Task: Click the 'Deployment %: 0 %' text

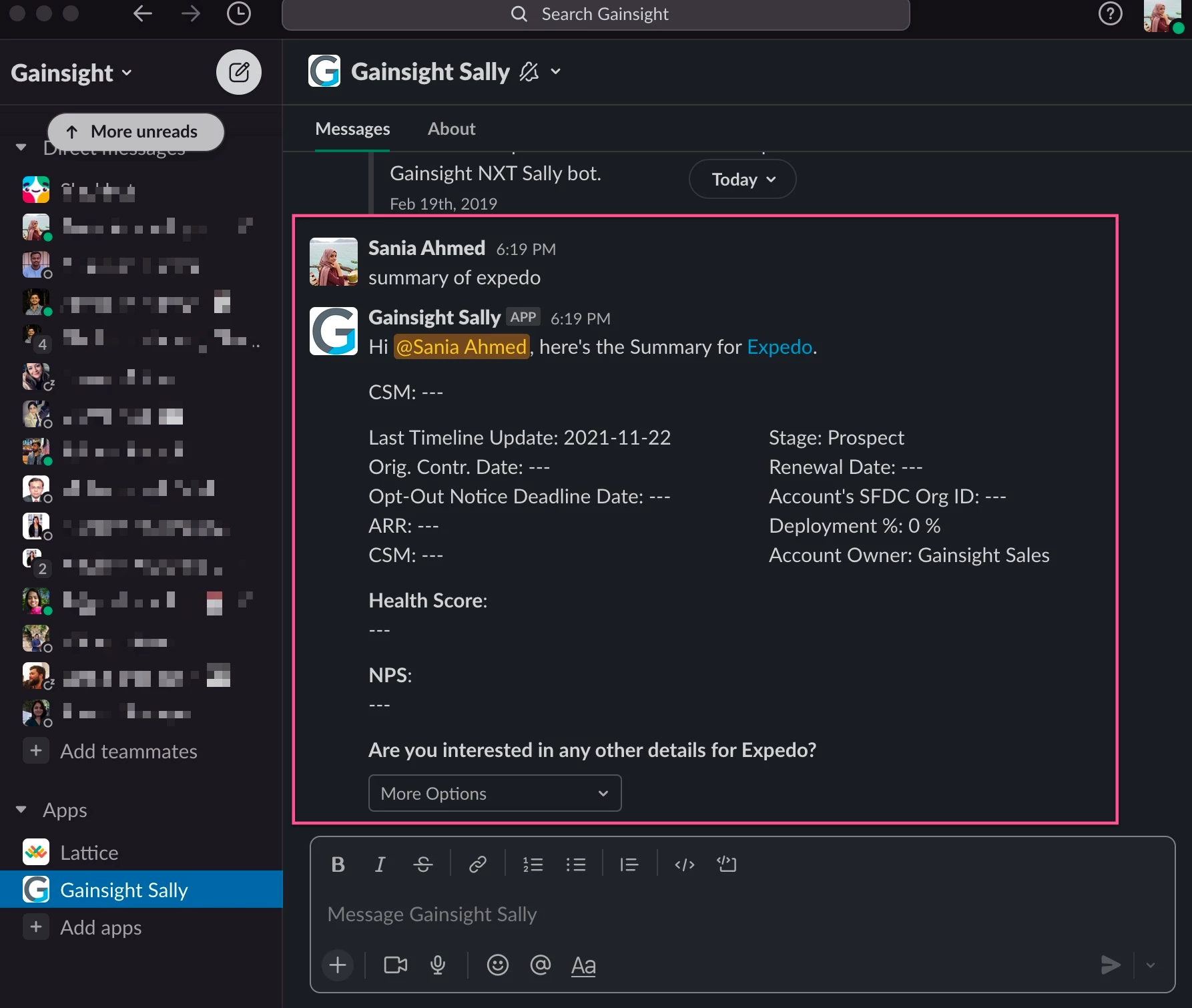Action: point(854,525)
